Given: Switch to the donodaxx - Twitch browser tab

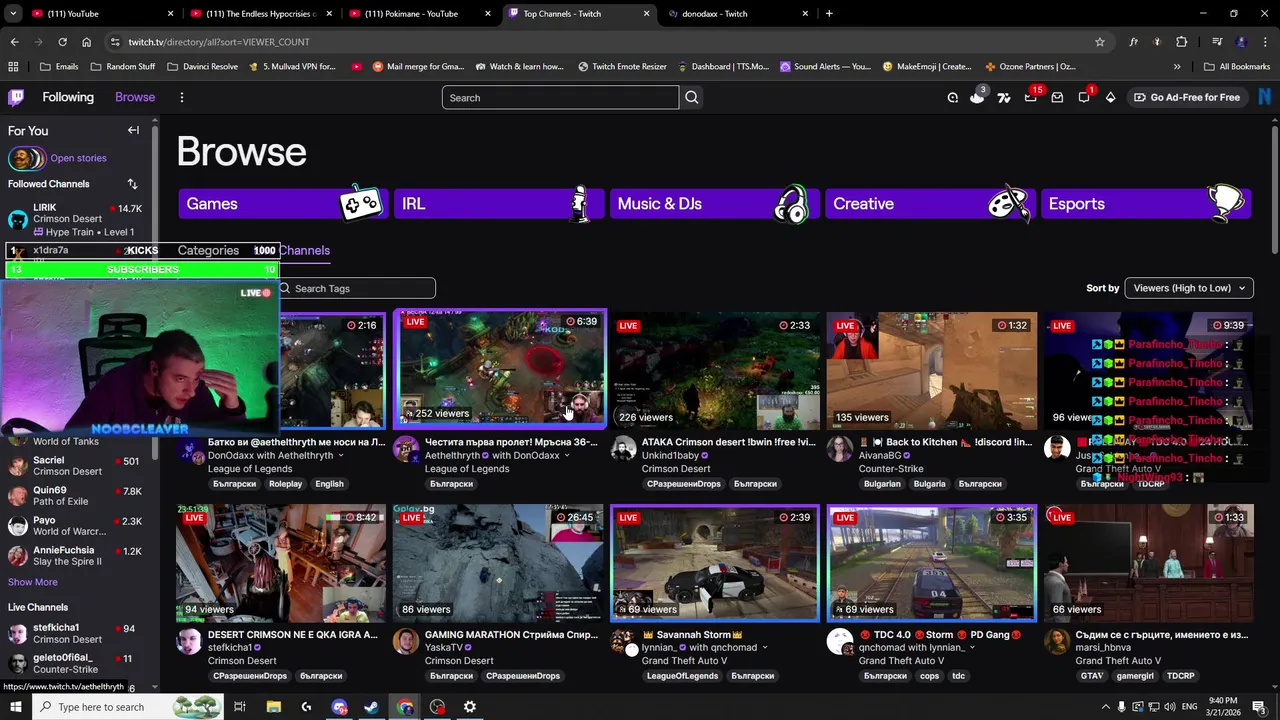Looking at the screenshot, I should click(x=738, y=14).
